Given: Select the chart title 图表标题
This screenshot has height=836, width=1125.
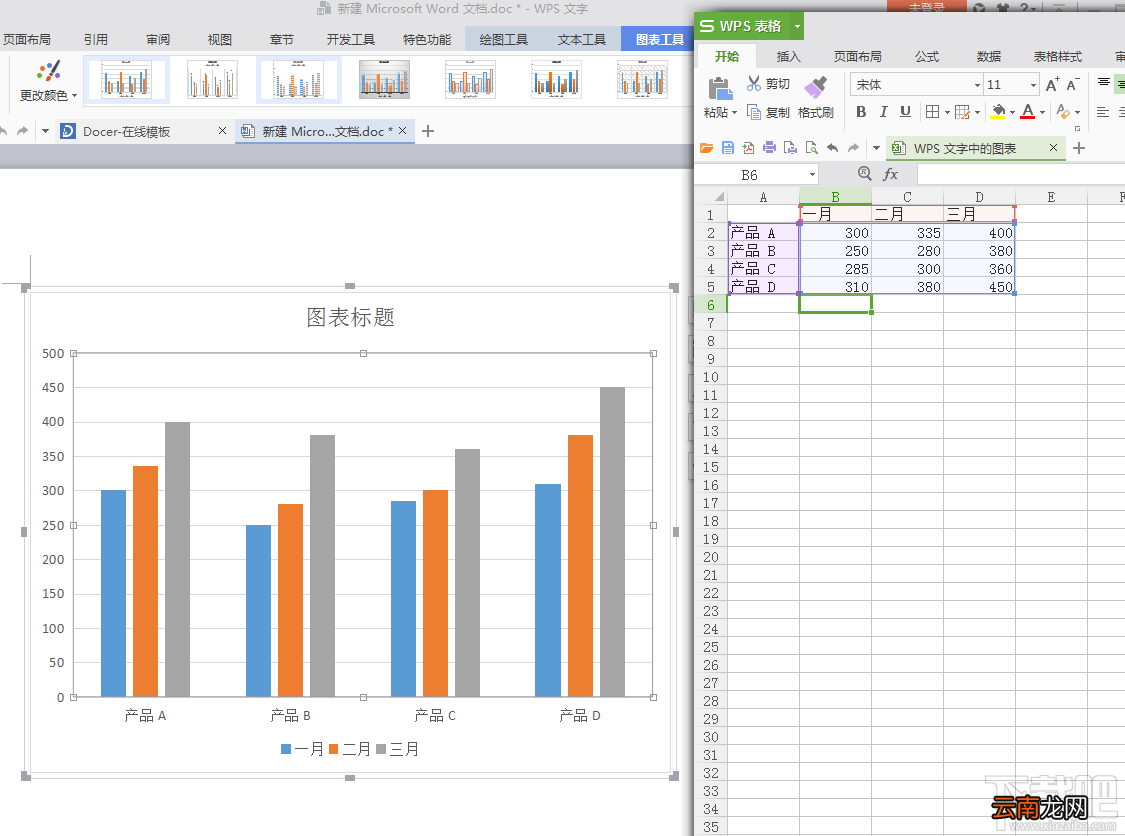Looking at the screenshot, I should [350, 317].
